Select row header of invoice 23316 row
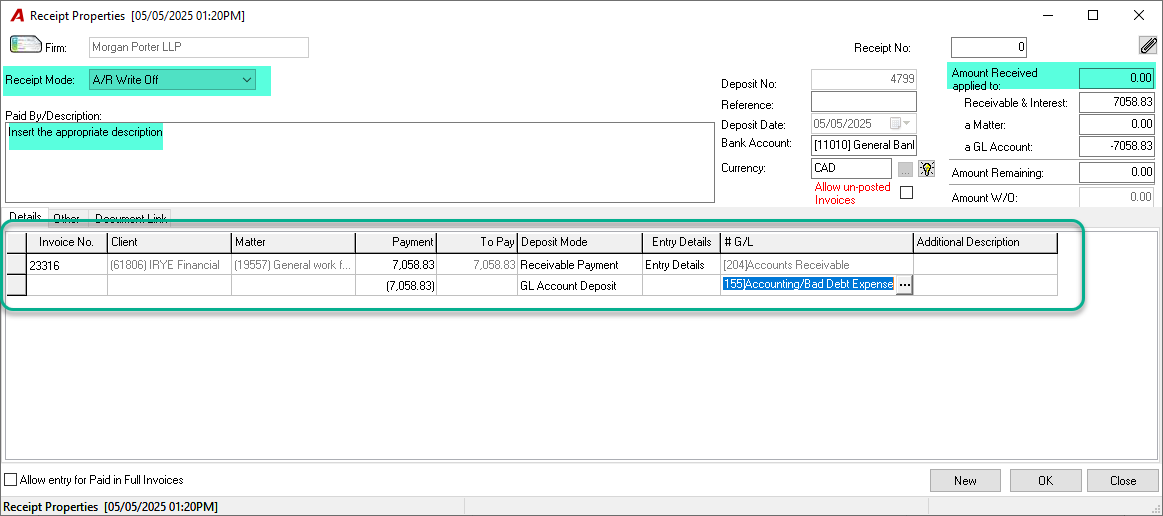Screen dimensions: 1163x516 pyautogui.click(x=16, y=265)
